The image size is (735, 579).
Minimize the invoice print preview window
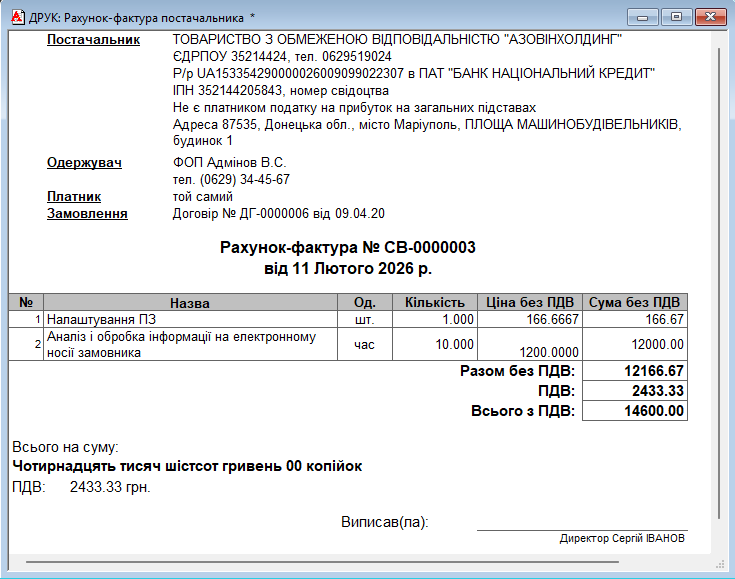click(643, 17)
